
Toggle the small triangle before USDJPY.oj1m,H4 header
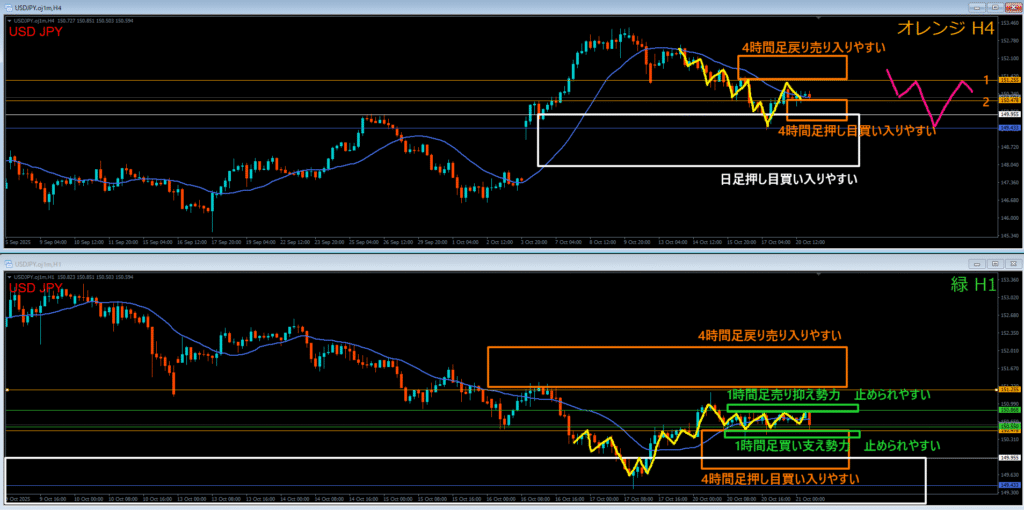pos(8,20)
